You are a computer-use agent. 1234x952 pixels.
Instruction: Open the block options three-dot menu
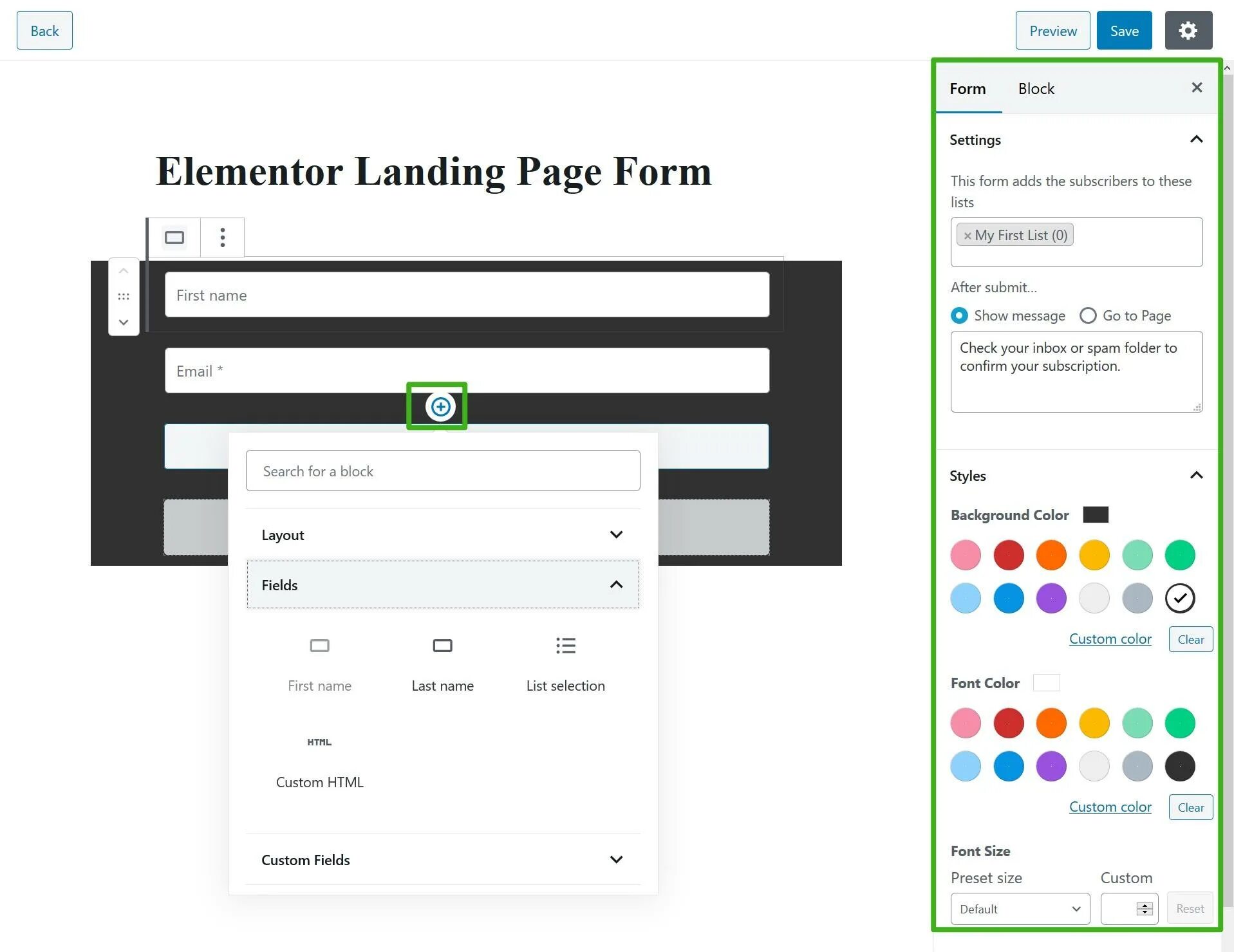[x=223, y=238]
